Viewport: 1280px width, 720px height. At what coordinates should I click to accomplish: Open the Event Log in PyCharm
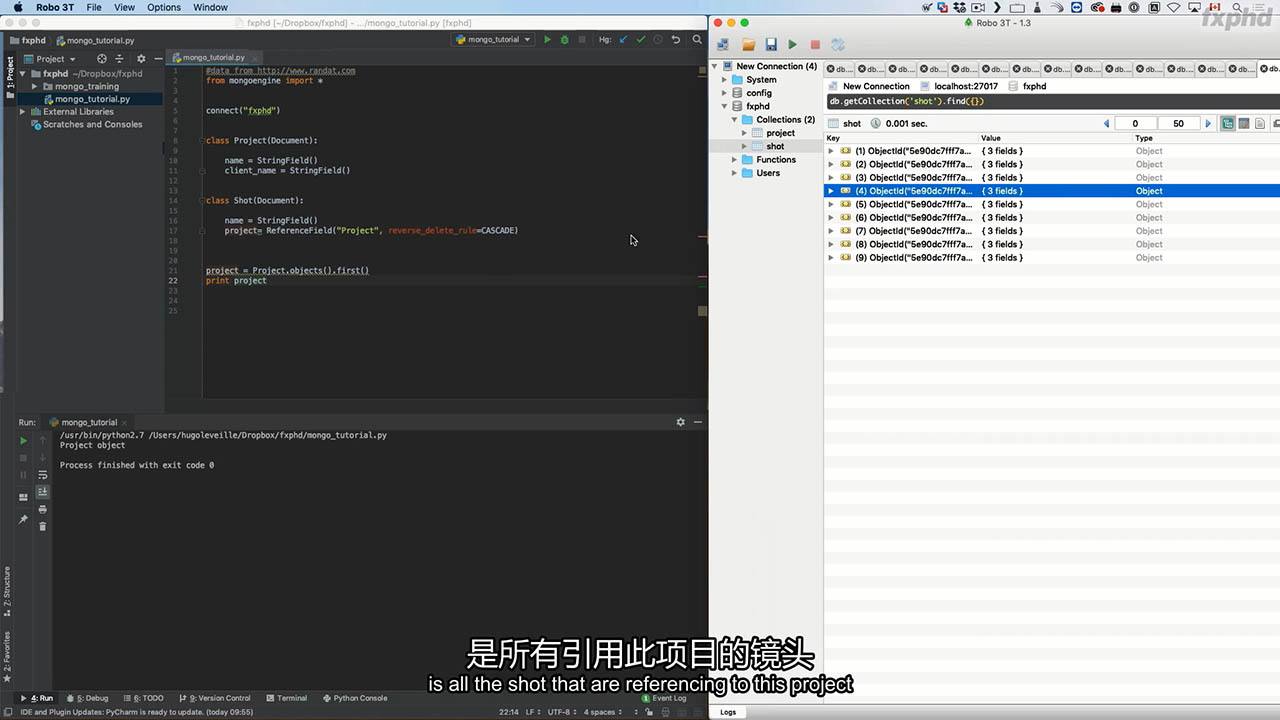[x=663, y=698]
